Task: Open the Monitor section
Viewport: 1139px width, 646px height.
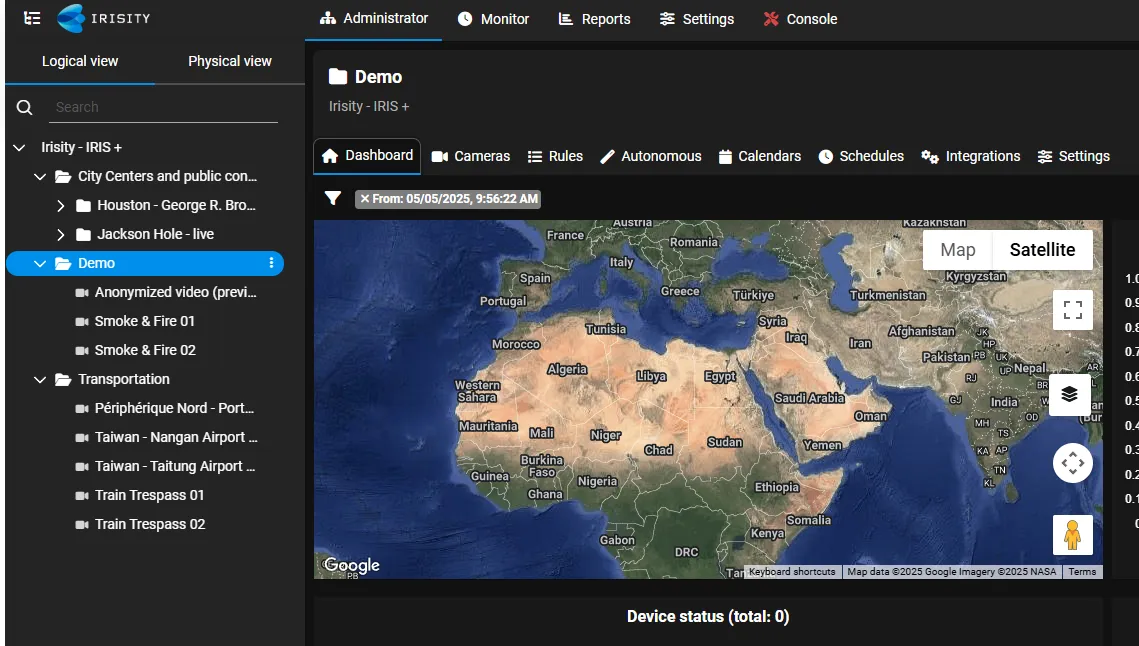Action: coord(493,19)
